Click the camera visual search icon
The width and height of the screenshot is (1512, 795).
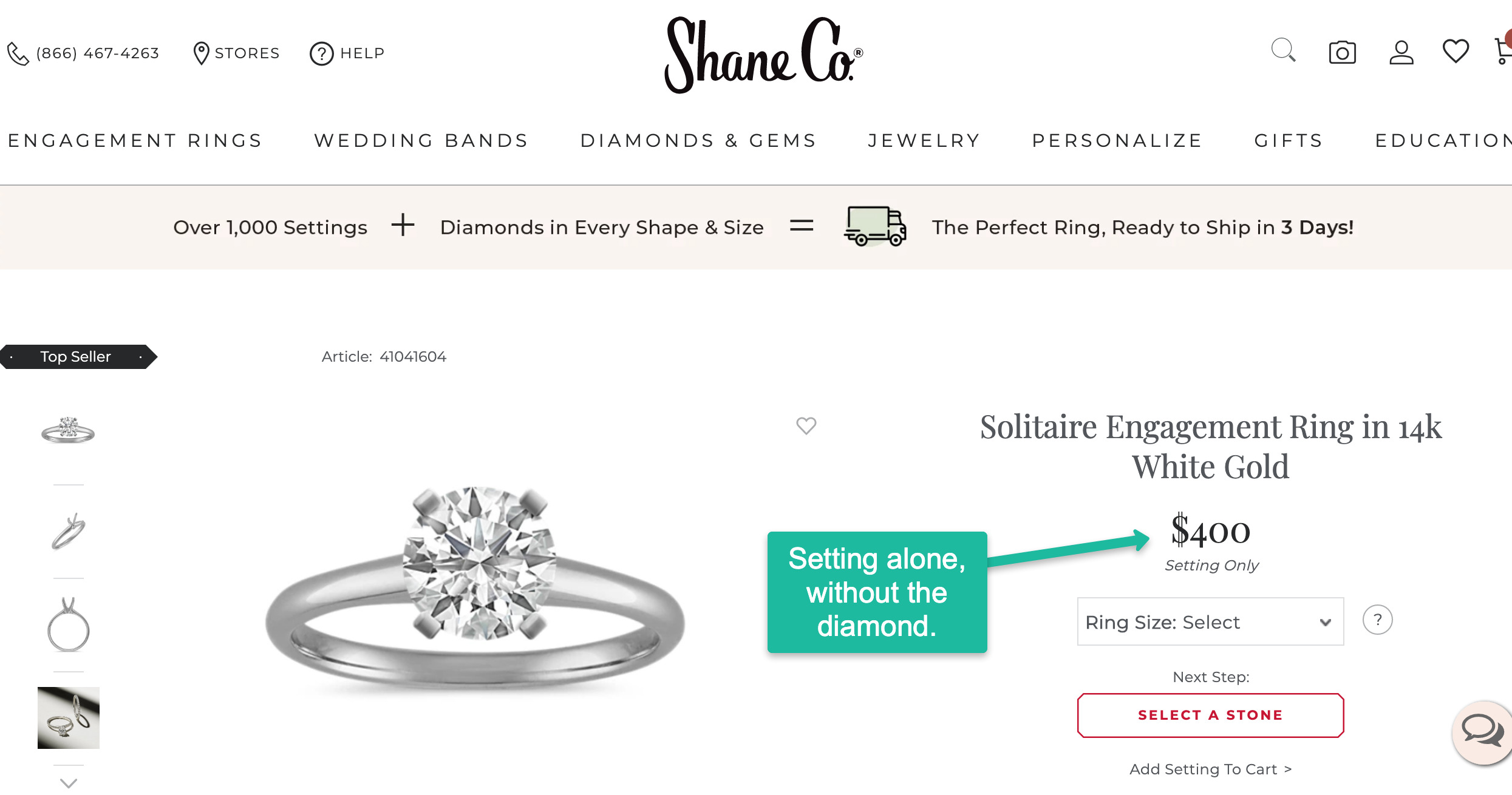pos(1342,53)
